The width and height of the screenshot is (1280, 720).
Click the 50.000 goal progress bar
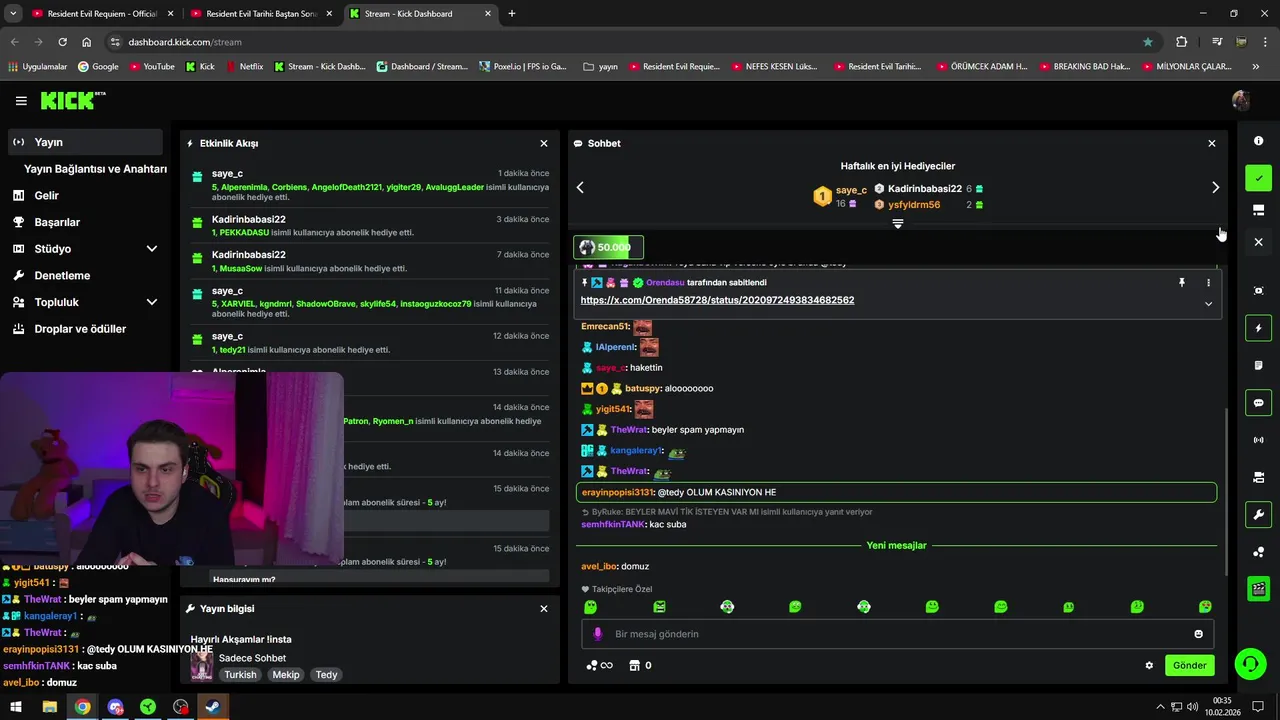point(608,247)
